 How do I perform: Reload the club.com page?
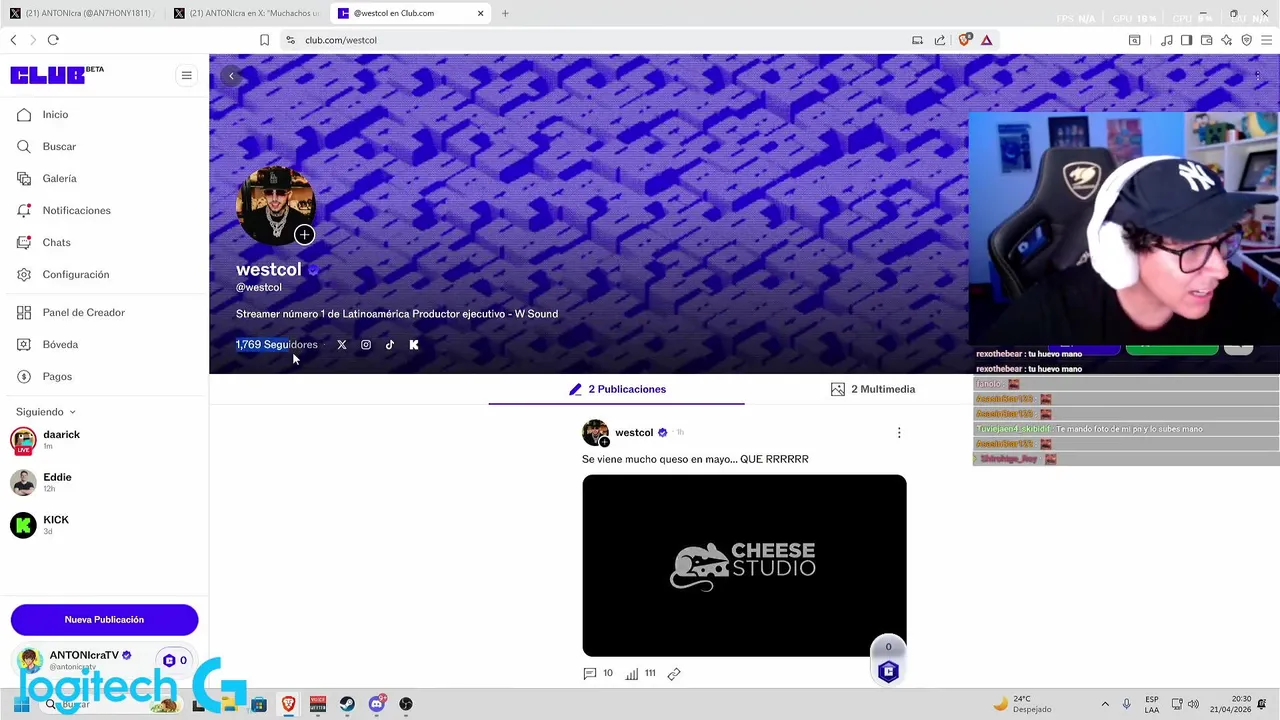coord(53,40)
